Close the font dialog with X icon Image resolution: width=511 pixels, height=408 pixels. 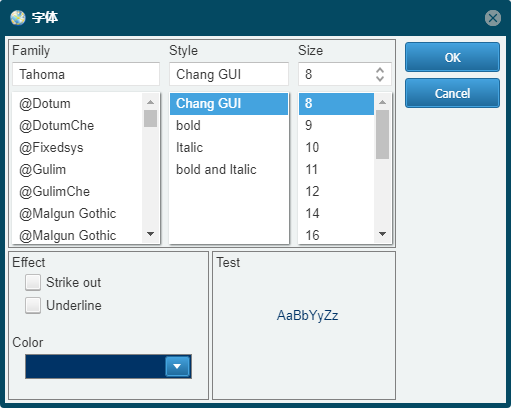pos(493,18)
